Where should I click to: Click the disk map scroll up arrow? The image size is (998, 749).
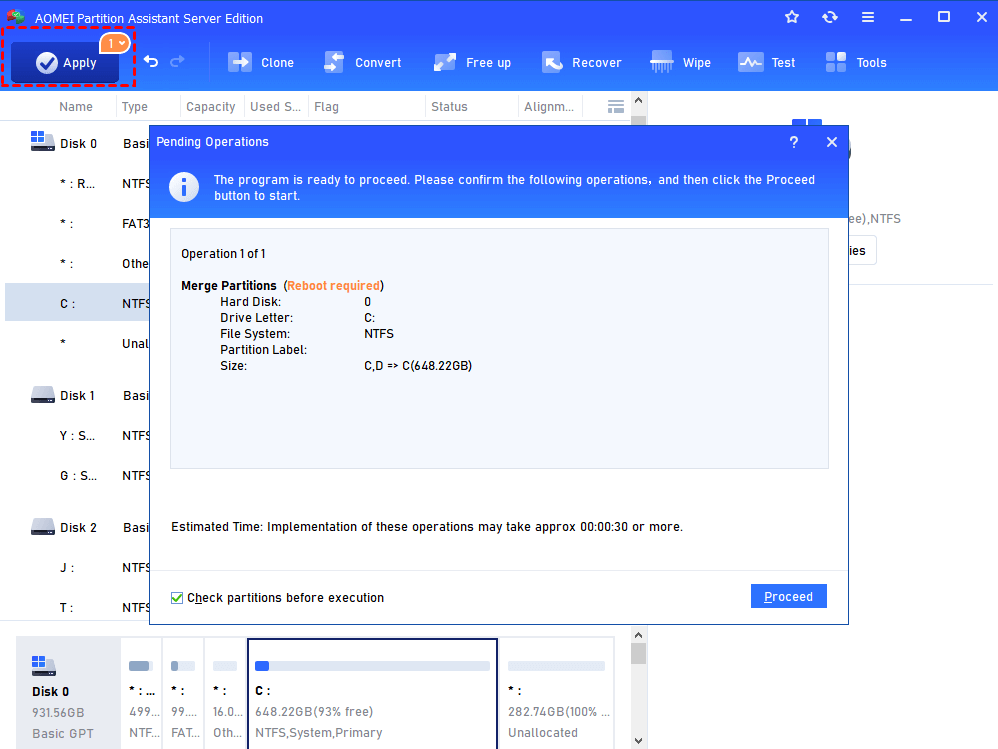pos(638,635)
